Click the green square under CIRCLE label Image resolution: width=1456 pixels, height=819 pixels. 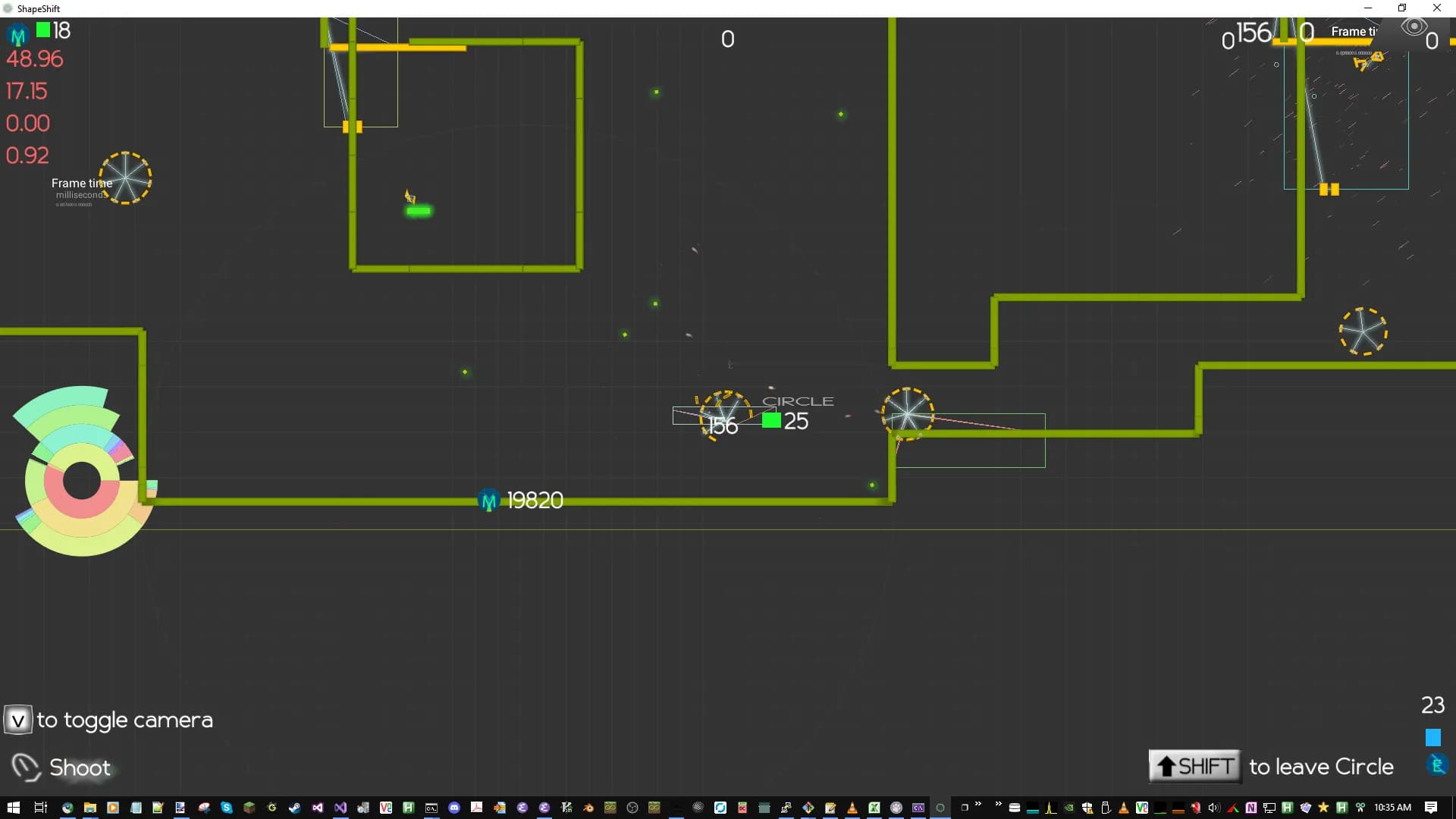pos(771,420)
